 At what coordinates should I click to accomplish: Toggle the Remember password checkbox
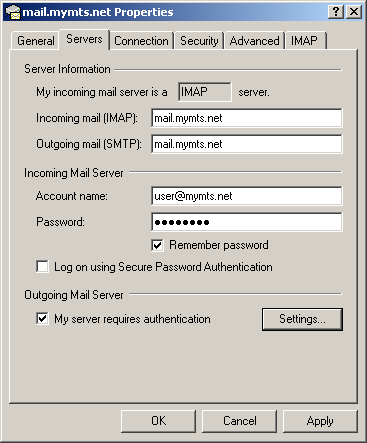tap(157, 246)
